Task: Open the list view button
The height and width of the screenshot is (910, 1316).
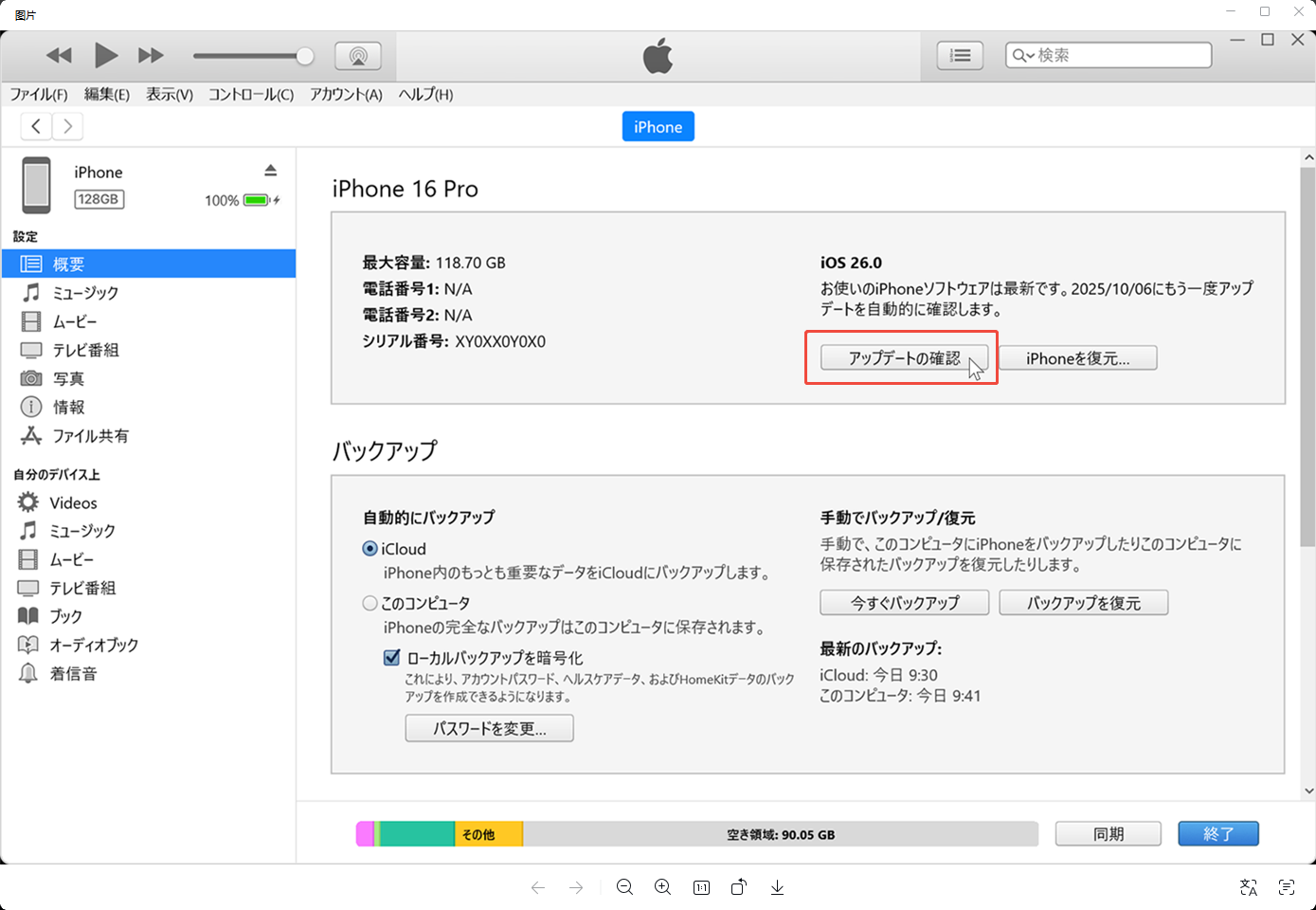Action: click(x=960, y=56)
